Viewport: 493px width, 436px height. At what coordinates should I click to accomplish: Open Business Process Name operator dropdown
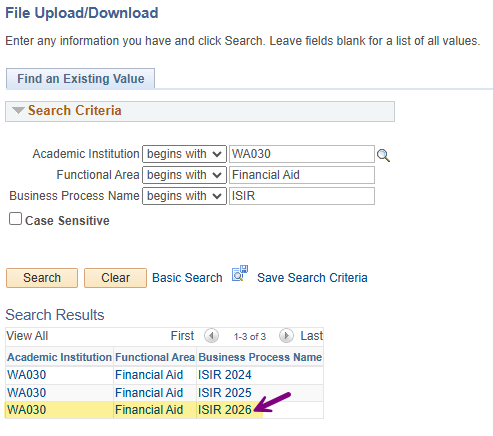184,196
